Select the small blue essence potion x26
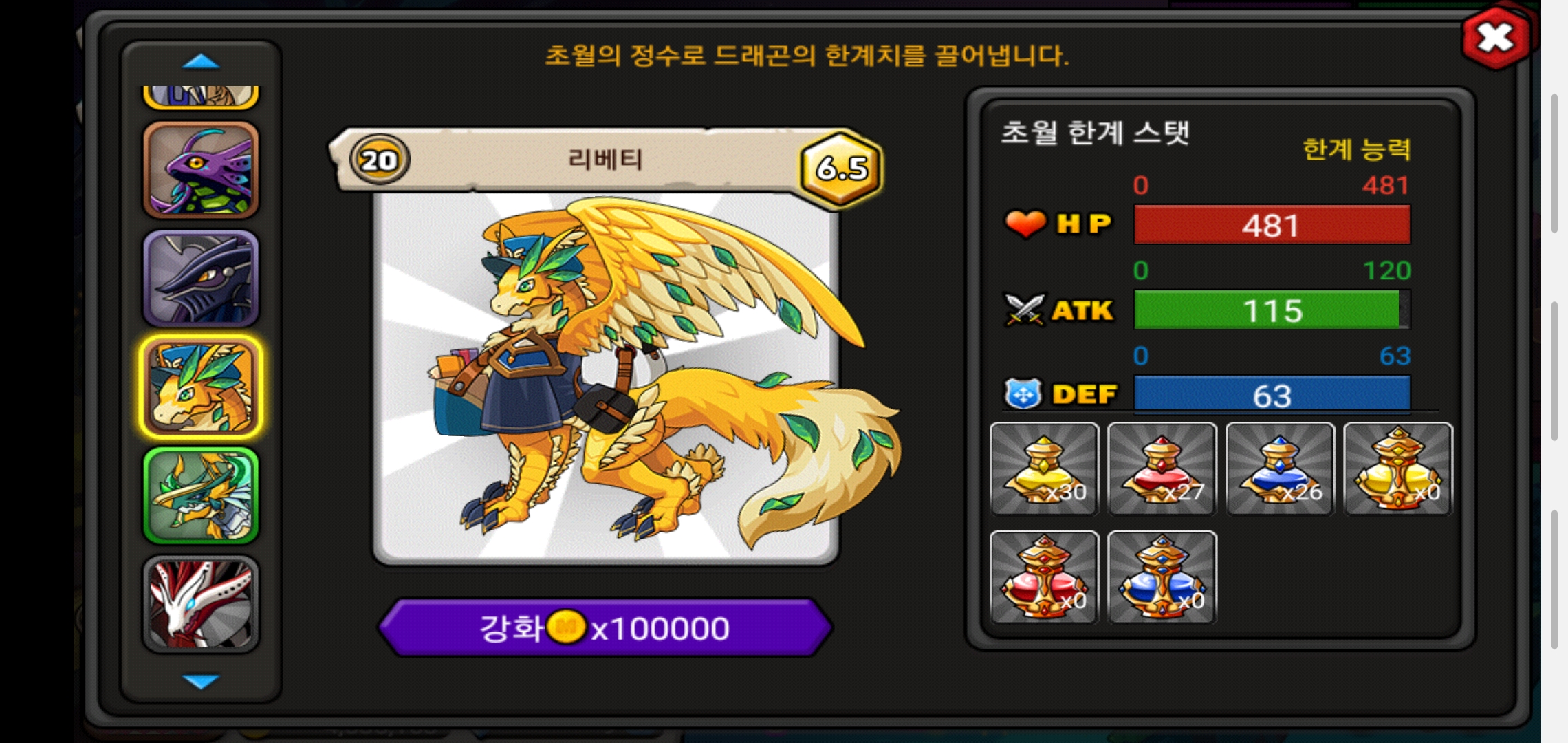 pos(1280,469)
